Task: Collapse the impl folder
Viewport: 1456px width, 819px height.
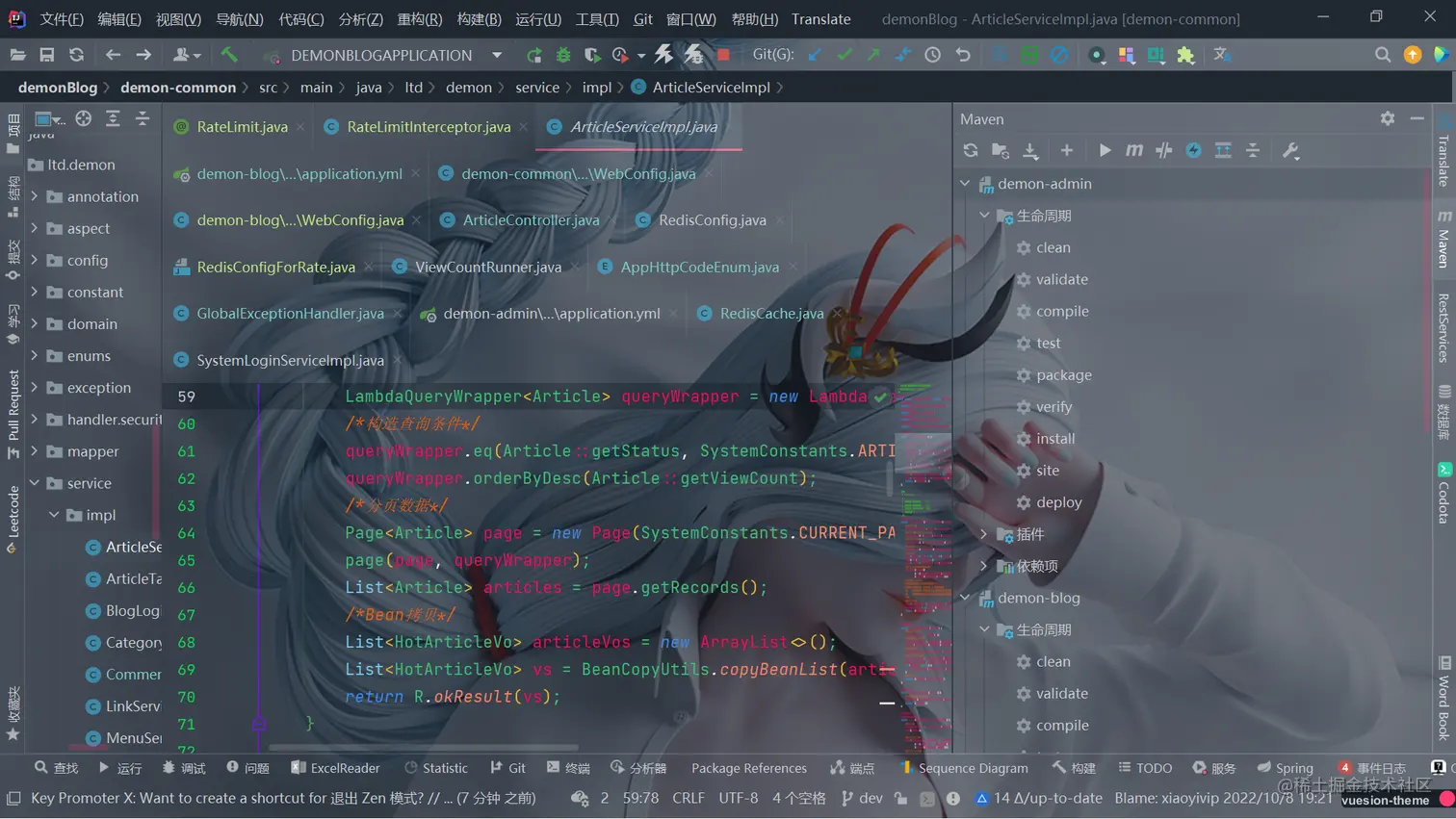Action: coord(54,515)
